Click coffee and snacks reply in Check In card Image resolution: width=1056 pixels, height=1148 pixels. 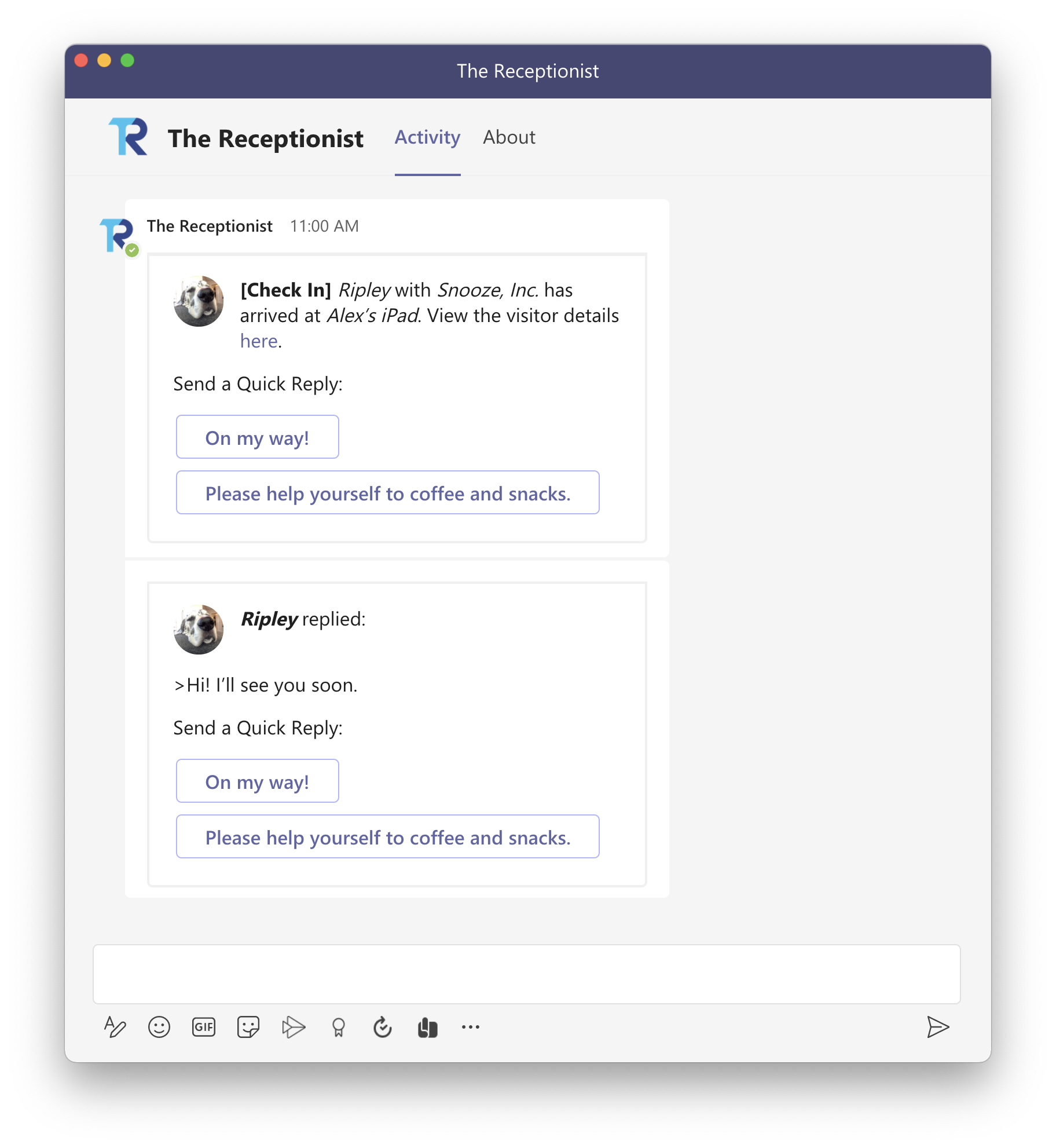tap(388, 493)
